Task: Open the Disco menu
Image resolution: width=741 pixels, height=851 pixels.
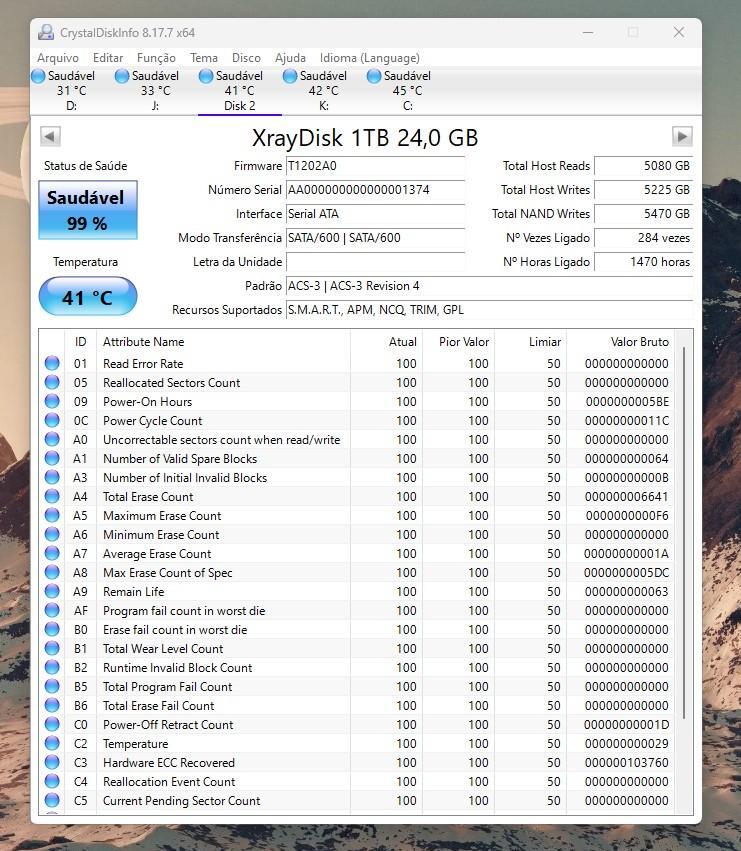Action: (x=246, y=58)
